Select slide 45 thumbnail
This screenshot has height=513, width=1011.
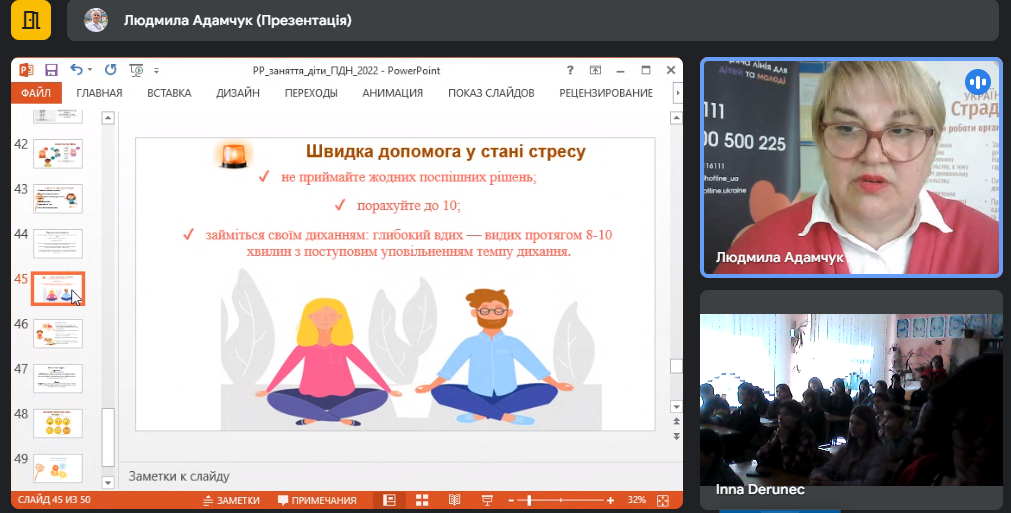coord(58,289)
